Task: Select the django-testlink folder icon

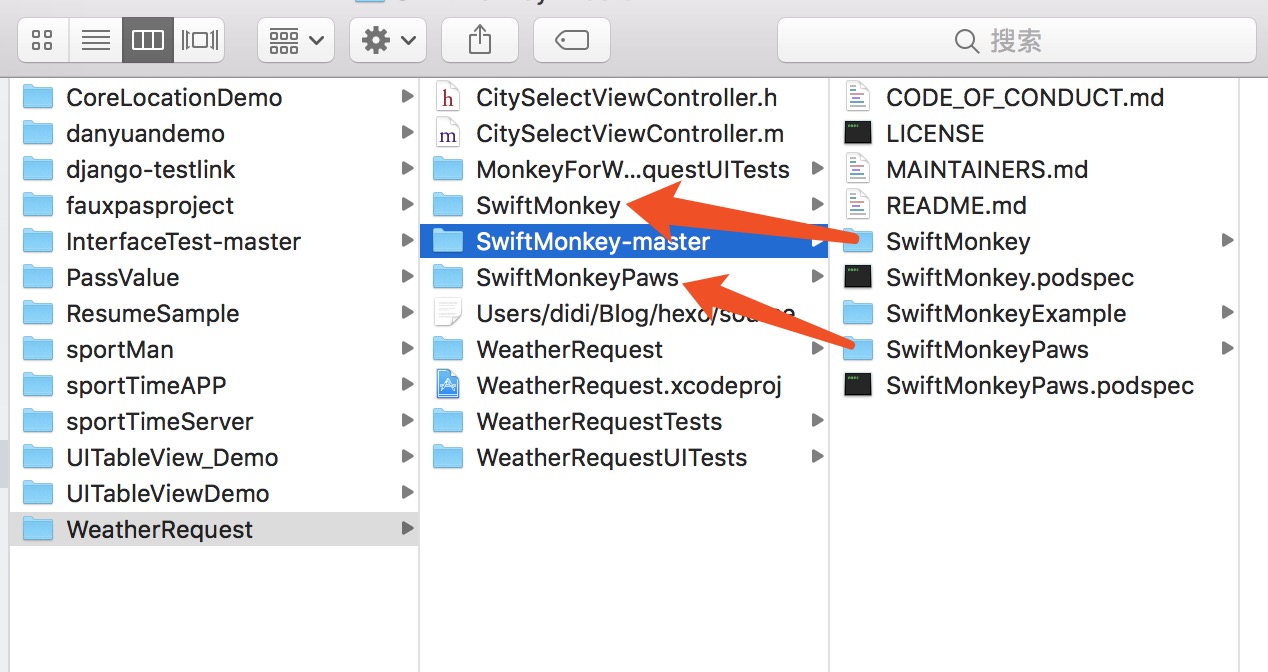Action: (38, 169)
